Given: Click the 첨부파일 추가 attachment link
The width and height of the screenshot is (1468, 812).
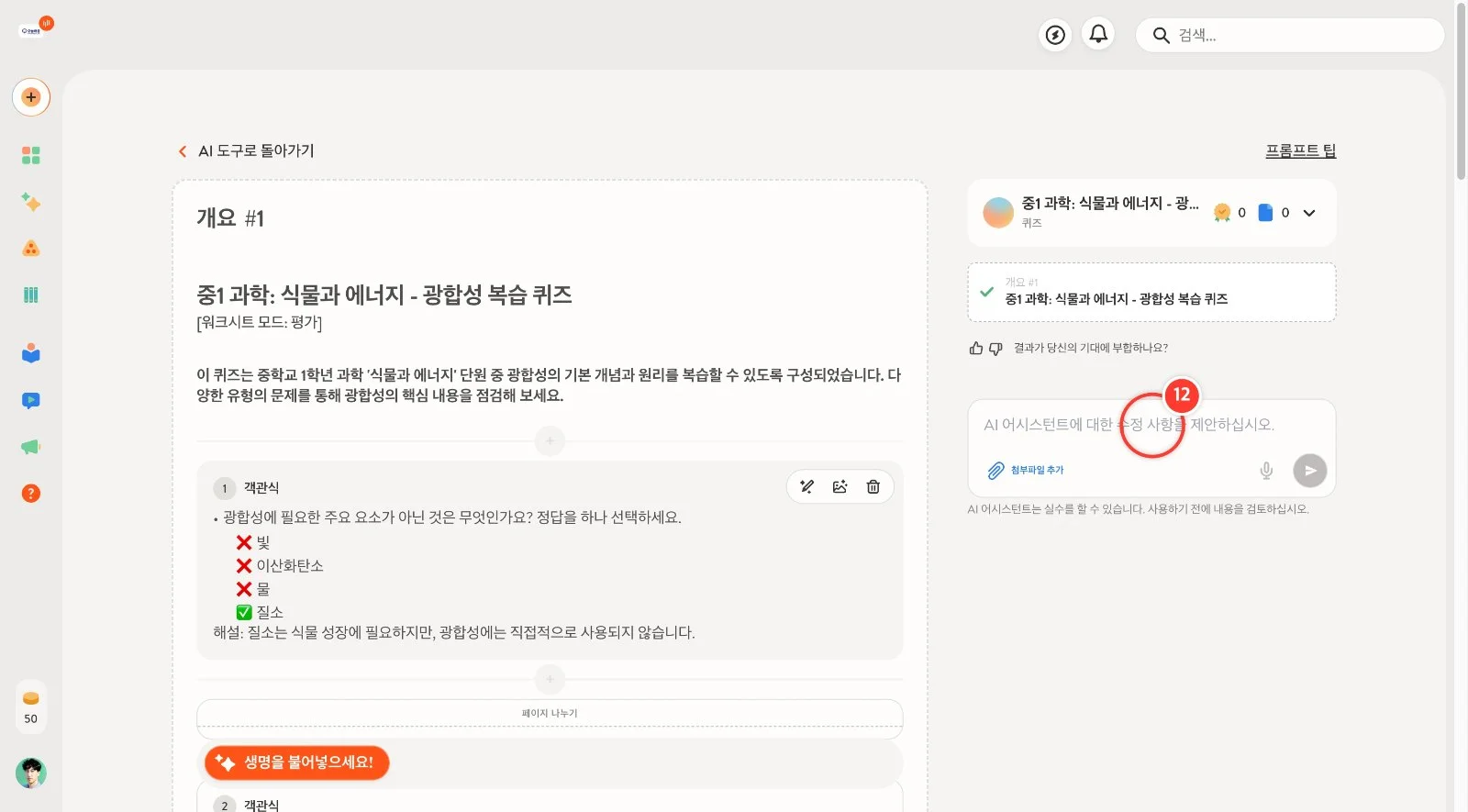Looking at the screenshot, I should coord(1026,471).
